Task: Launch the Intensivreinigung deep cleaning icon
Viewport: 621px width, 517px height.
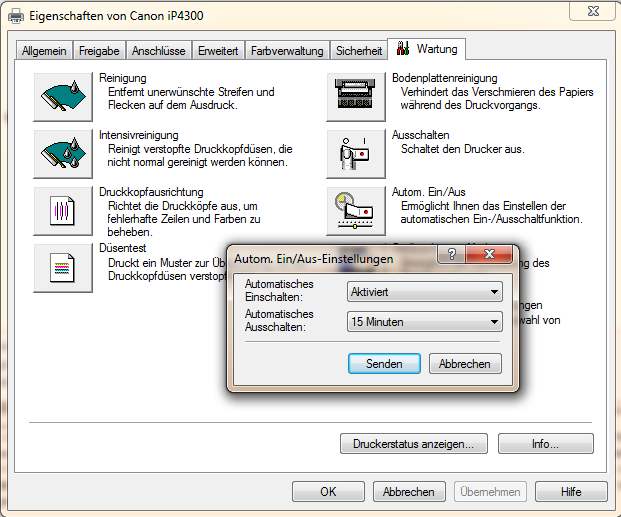Action: coord(63,154)
